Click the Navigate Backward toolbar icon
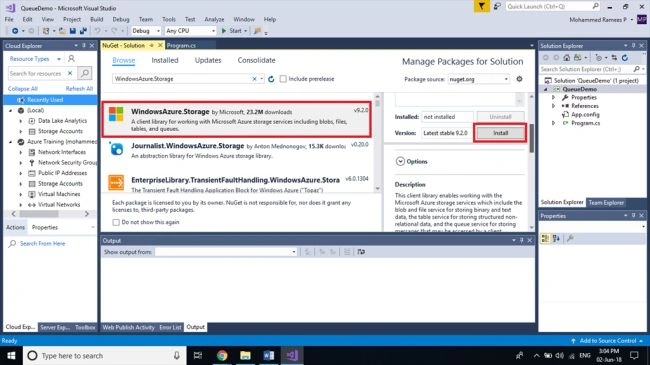The width and height of the screenshot is (650, 365). coord(15,31)
